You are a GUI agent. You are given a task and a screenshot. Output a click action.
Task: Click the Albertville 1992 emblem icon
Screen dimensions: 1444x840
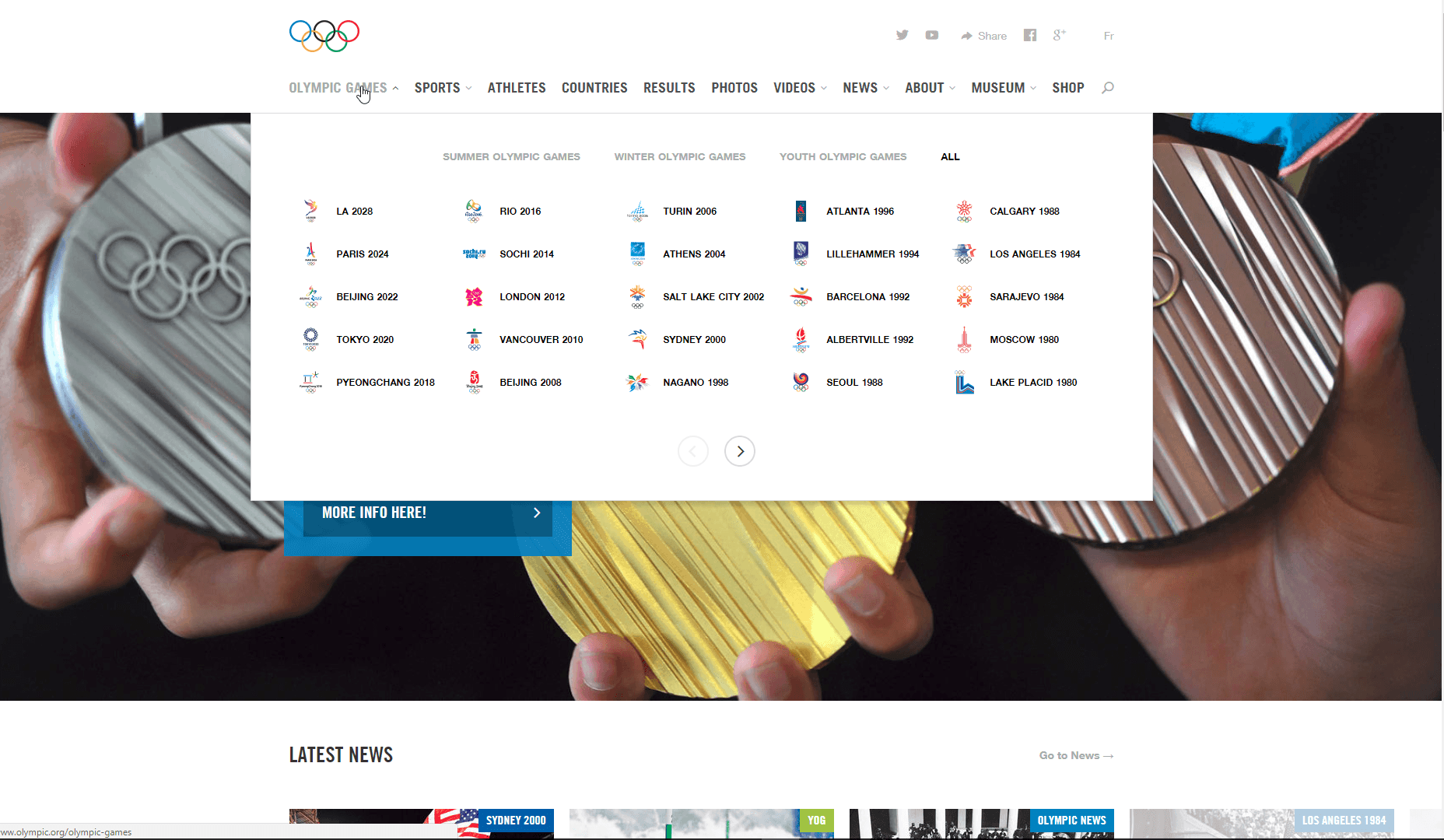801,339
